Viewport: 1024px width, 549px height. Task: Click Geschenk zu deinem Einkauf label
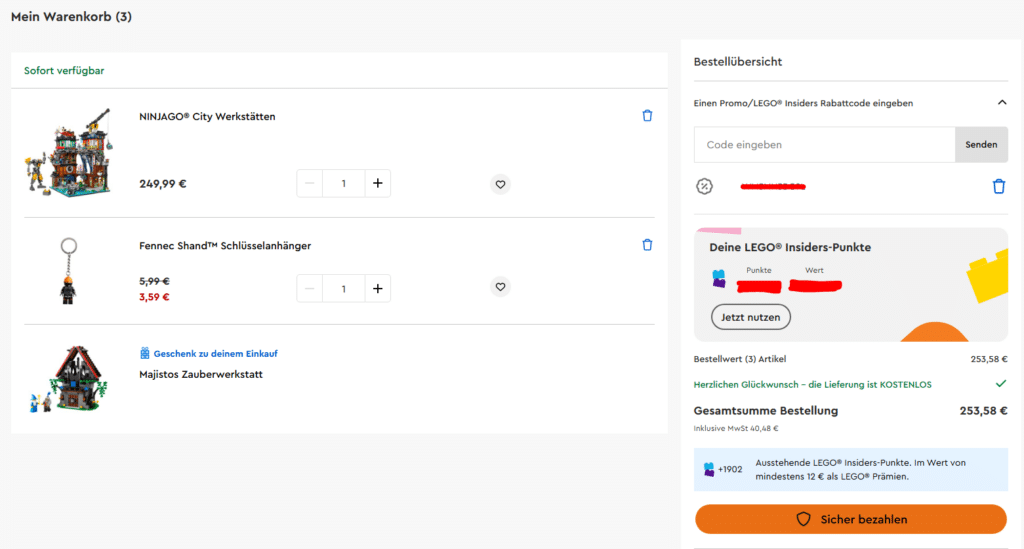pos(216,354)
